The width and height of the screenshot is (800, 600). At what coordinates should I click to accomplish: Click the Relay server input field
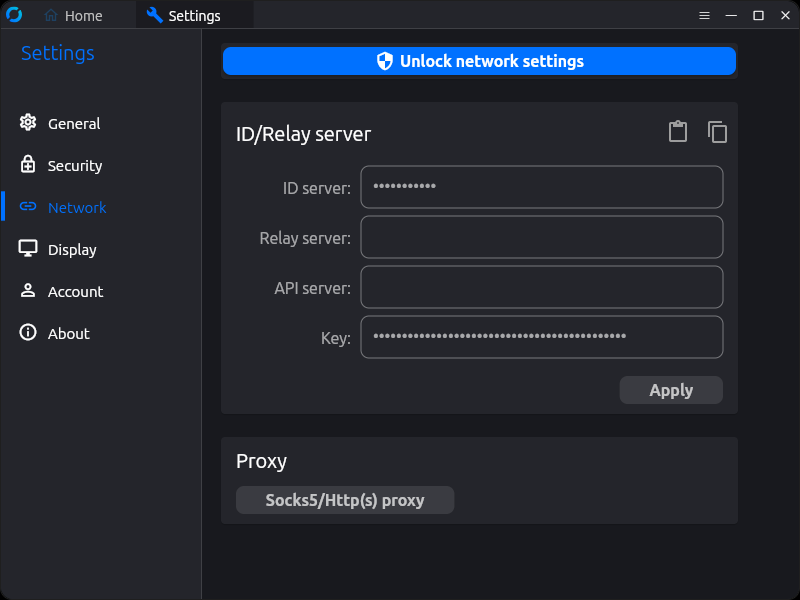[541, 237]
